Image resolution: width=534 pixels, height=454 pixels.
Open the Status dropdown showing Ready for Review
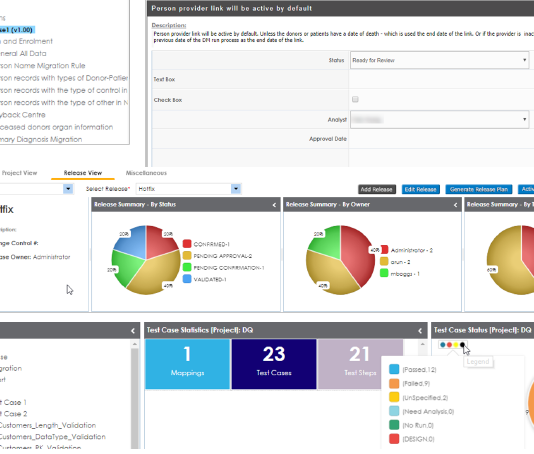click(x=440, y=60)
